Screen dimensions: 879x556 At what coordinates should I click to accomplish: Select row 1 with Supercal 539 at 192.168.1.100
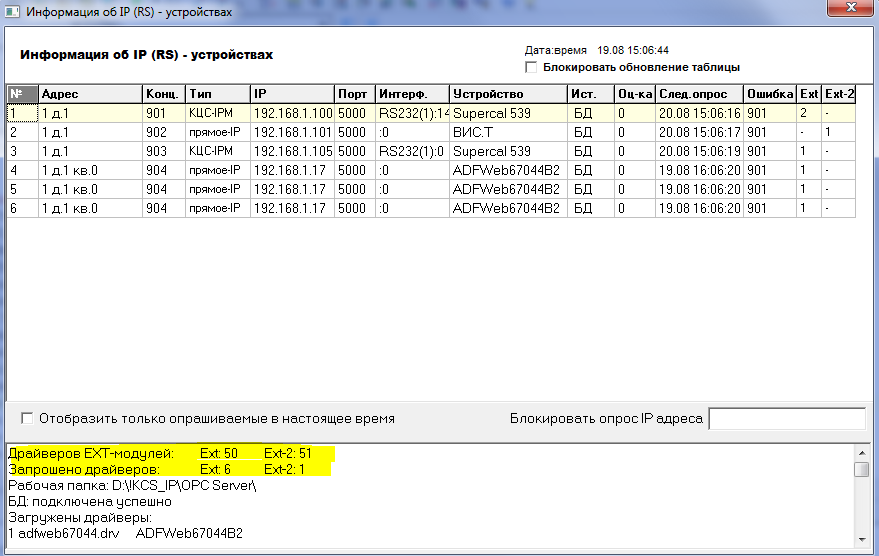pos(300,113)
